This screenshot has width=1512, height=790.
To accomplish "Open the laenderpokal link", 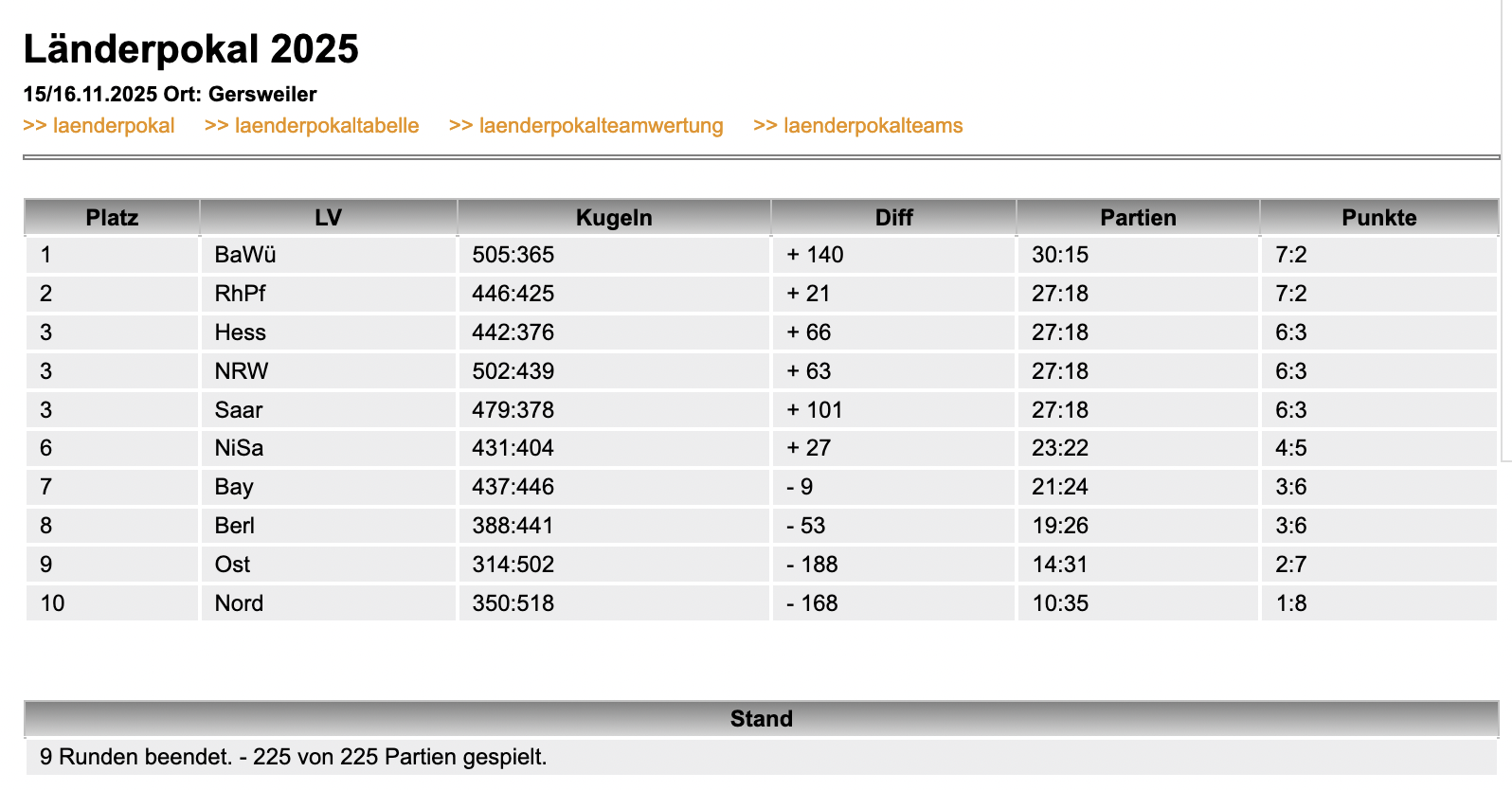I will 100,125.
